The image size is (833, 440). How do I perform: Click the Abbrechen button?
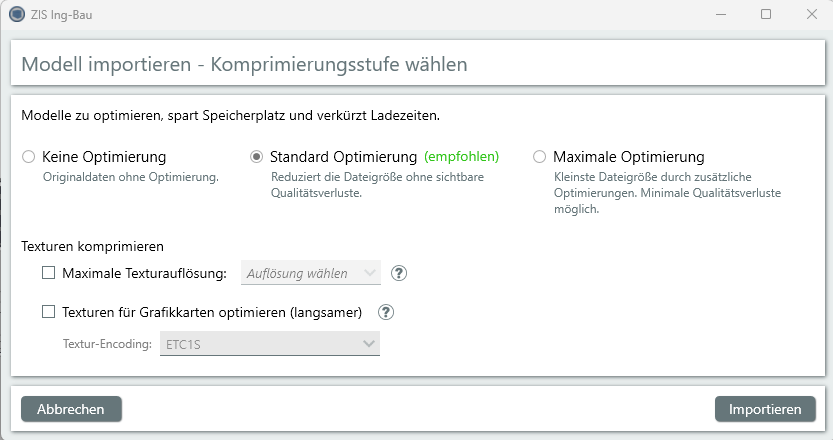[71, 409]
